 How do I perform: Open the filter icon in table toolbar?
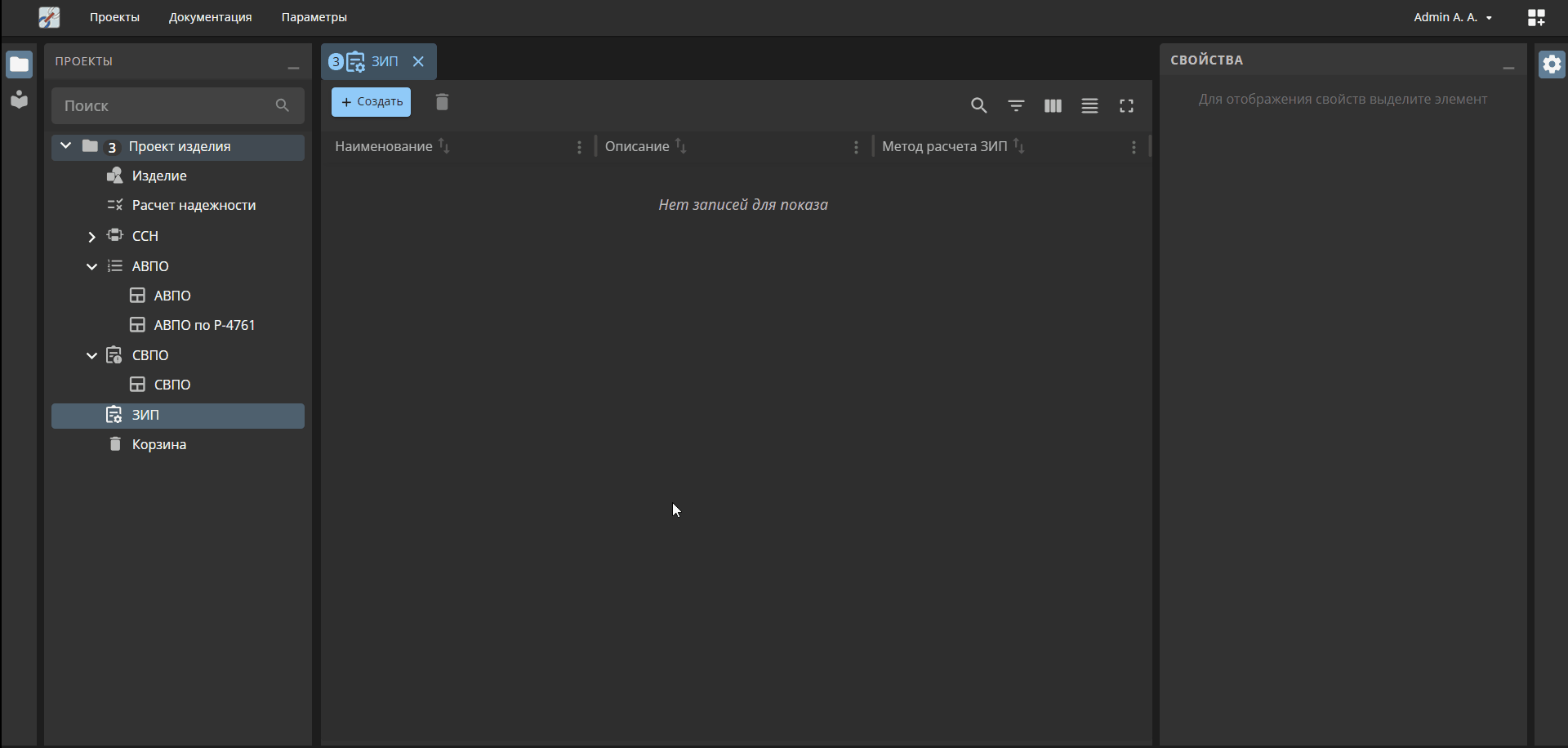[1016, 105]
